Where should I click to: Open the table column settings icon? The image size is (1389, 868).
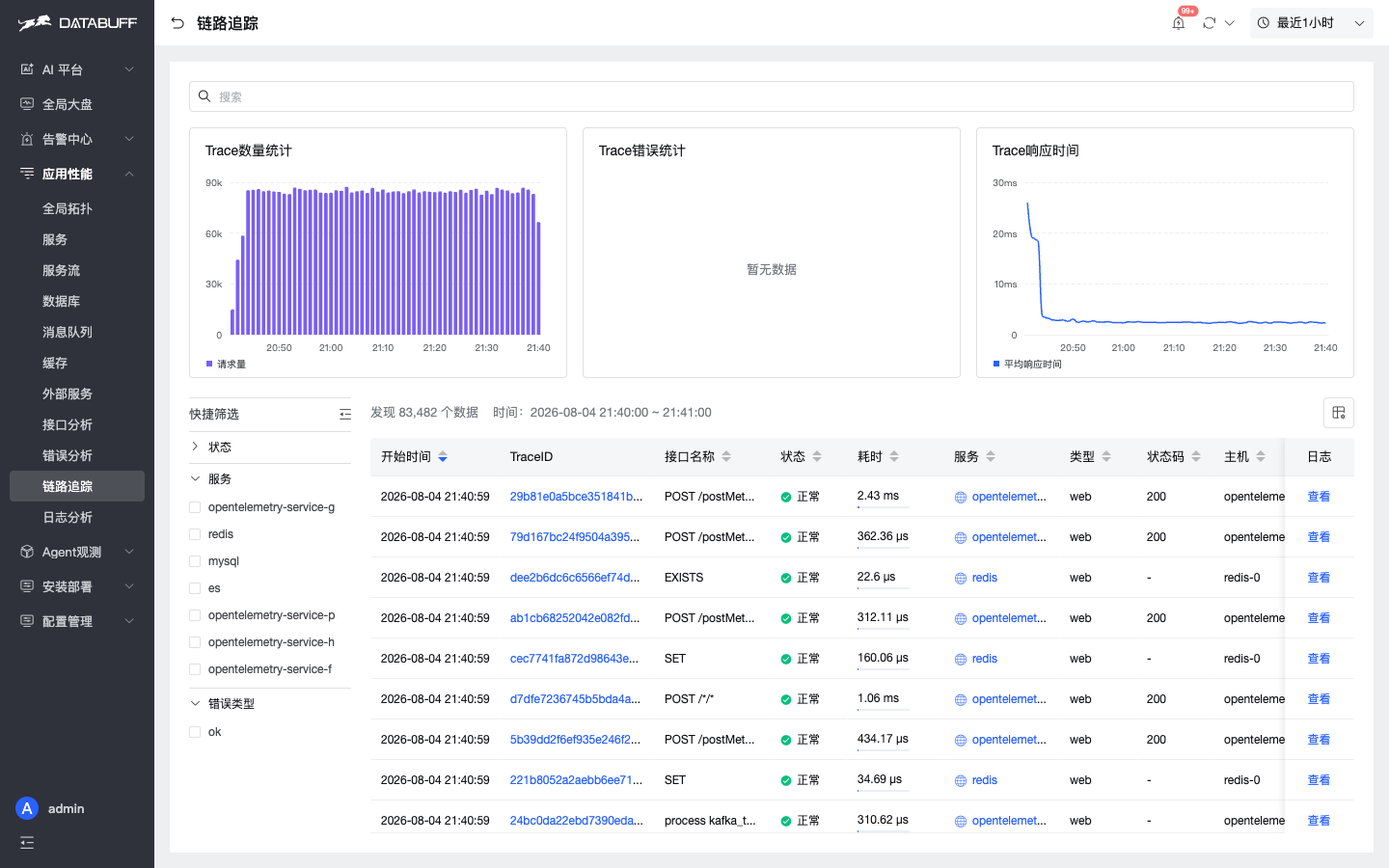click(x=1339, y=413)
